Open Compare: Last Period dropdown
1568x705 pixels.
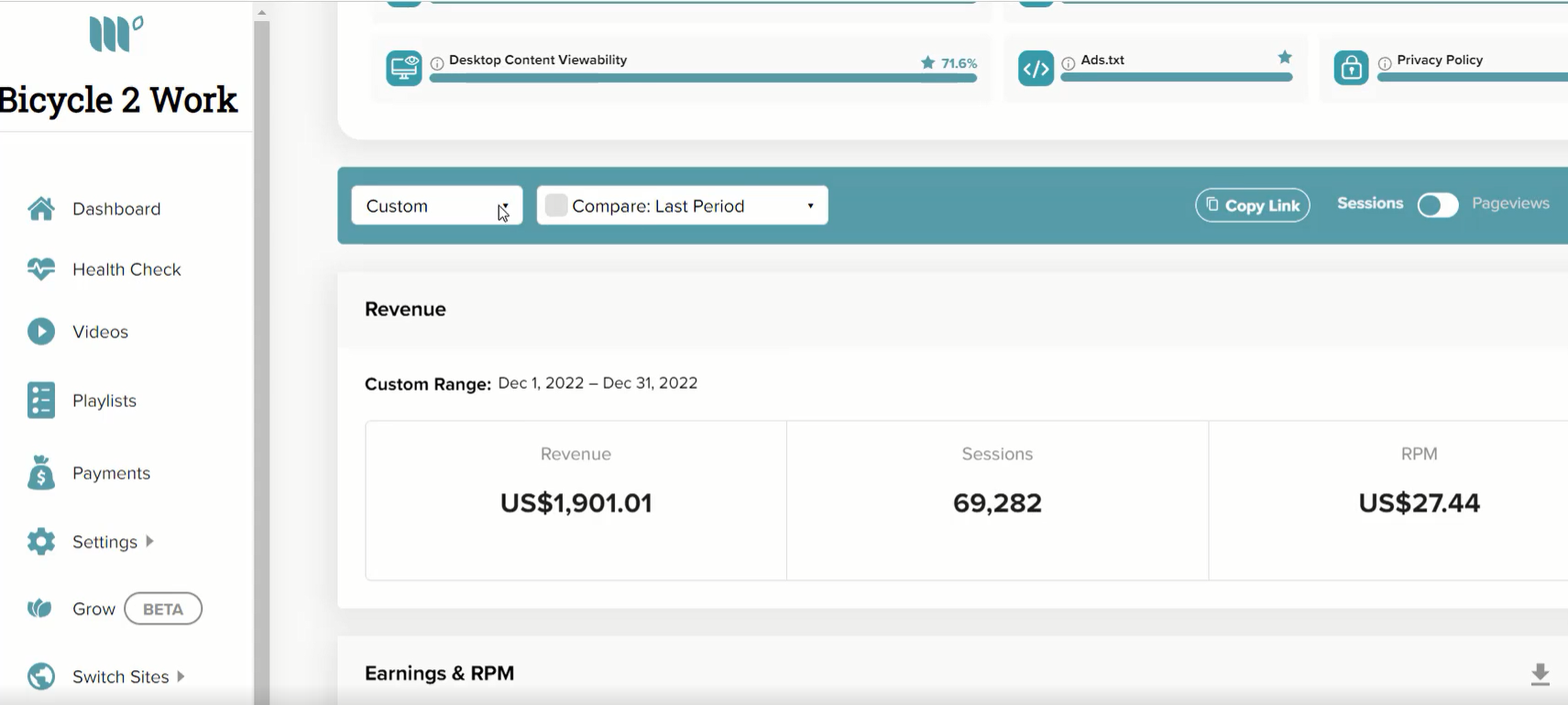click(682, 205)
